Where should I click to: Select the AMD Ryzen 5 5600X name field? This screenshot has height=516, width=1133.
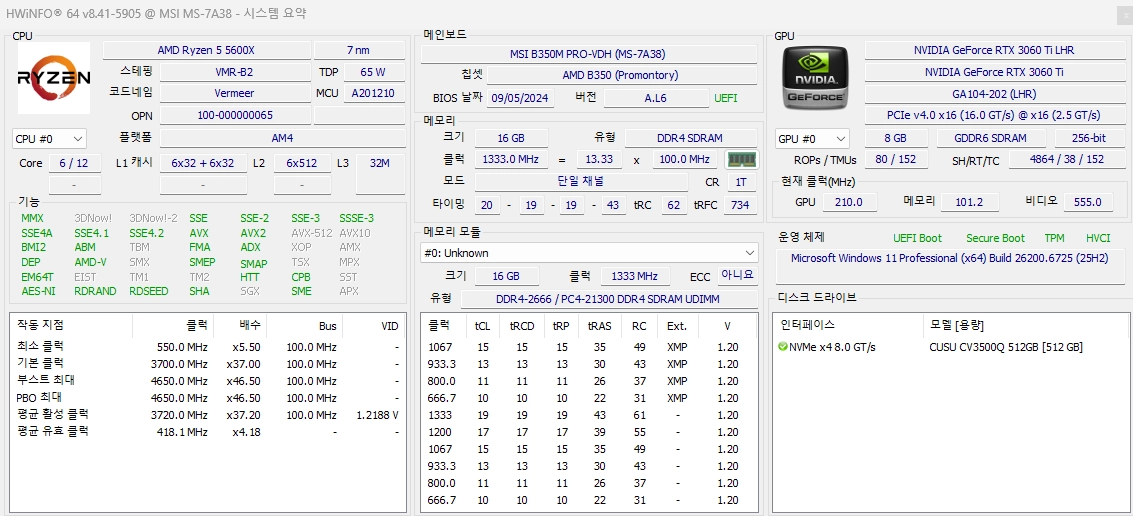tap(207, 50)
